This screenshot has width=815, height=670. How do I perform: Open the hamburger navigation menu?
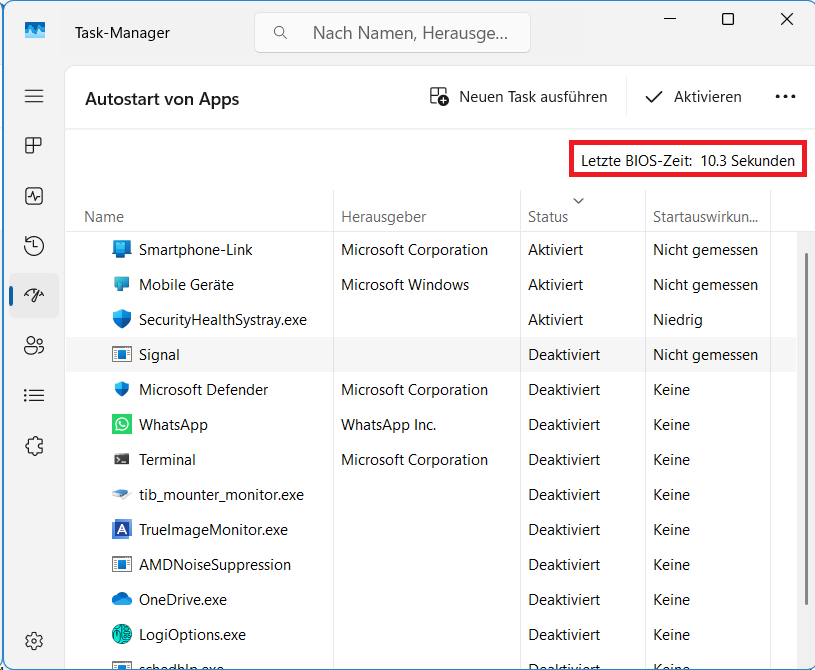34,96
